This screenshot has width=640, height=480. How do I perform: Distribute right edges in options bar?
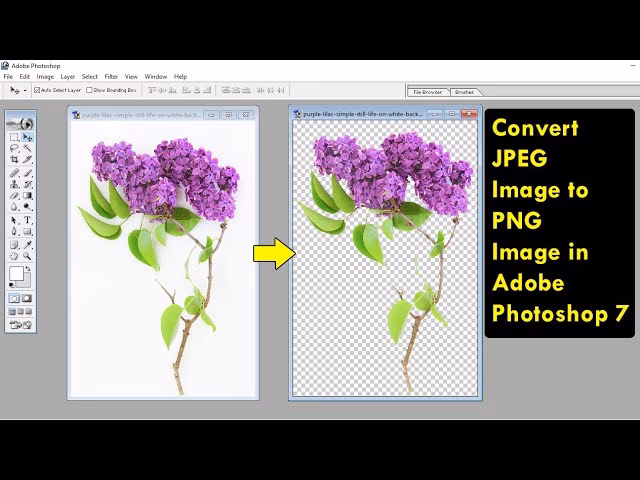click(x=281, y=90)
